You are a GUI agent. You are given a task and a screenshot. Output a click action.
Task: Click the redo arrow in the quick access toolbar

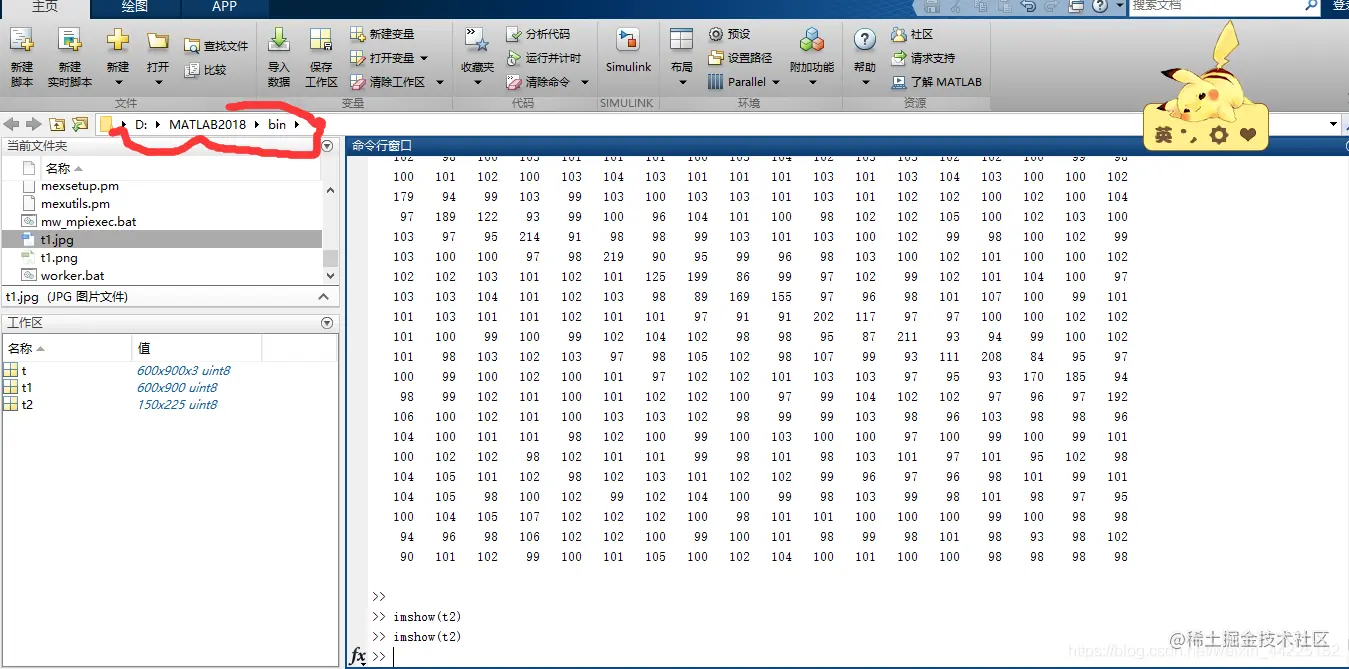1052,6
